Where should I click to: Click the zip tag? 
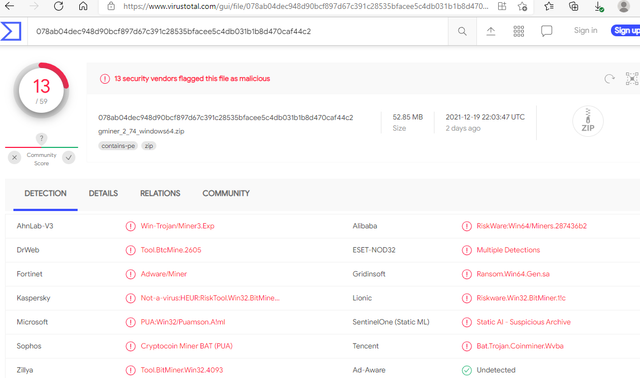pyautogui.click(x=149, y=146)
